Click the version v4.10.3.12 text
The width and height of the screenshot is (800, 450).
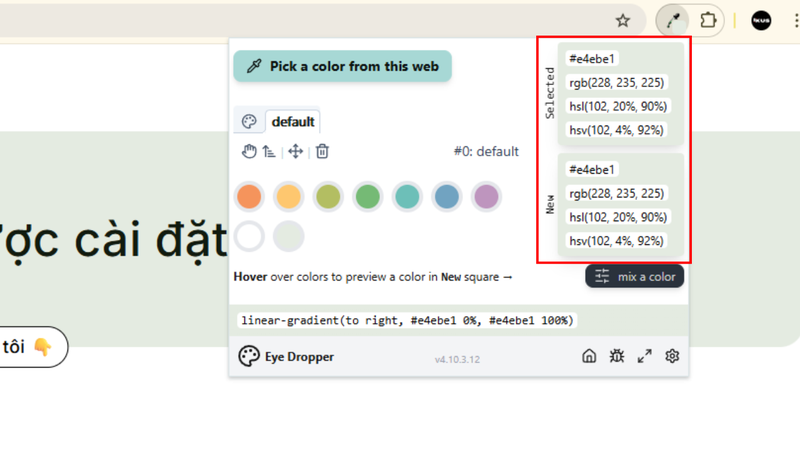click(x=457, y=360)
